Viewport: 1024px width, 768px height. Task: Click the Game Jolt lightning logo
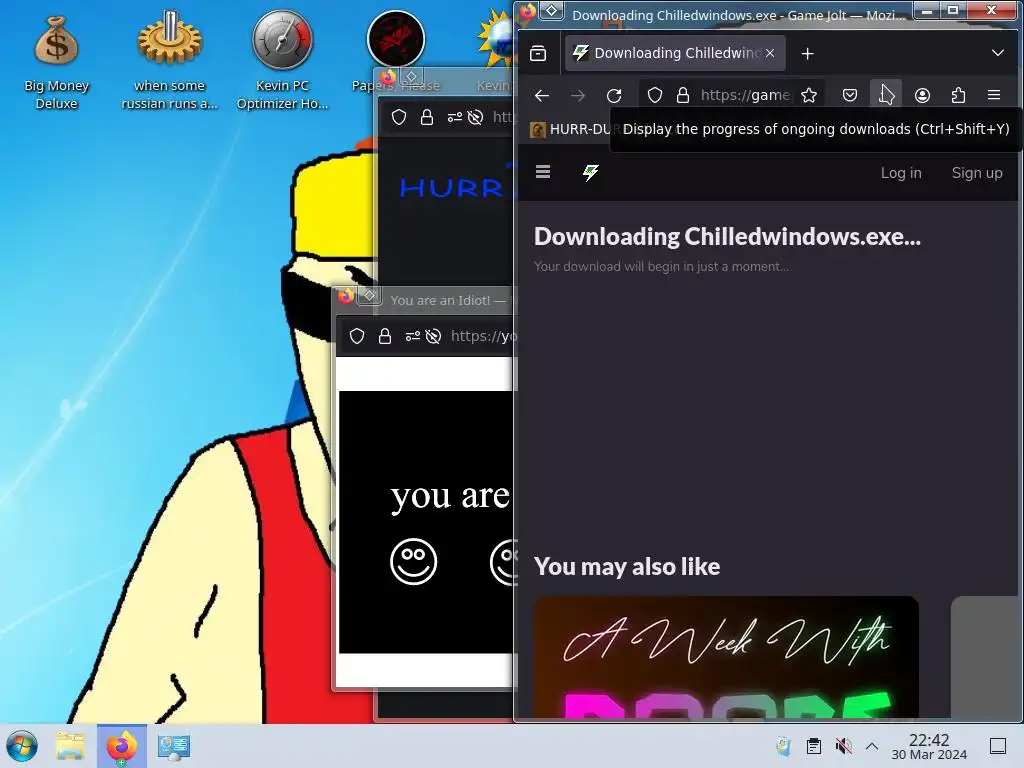click(x=591, y=172)
